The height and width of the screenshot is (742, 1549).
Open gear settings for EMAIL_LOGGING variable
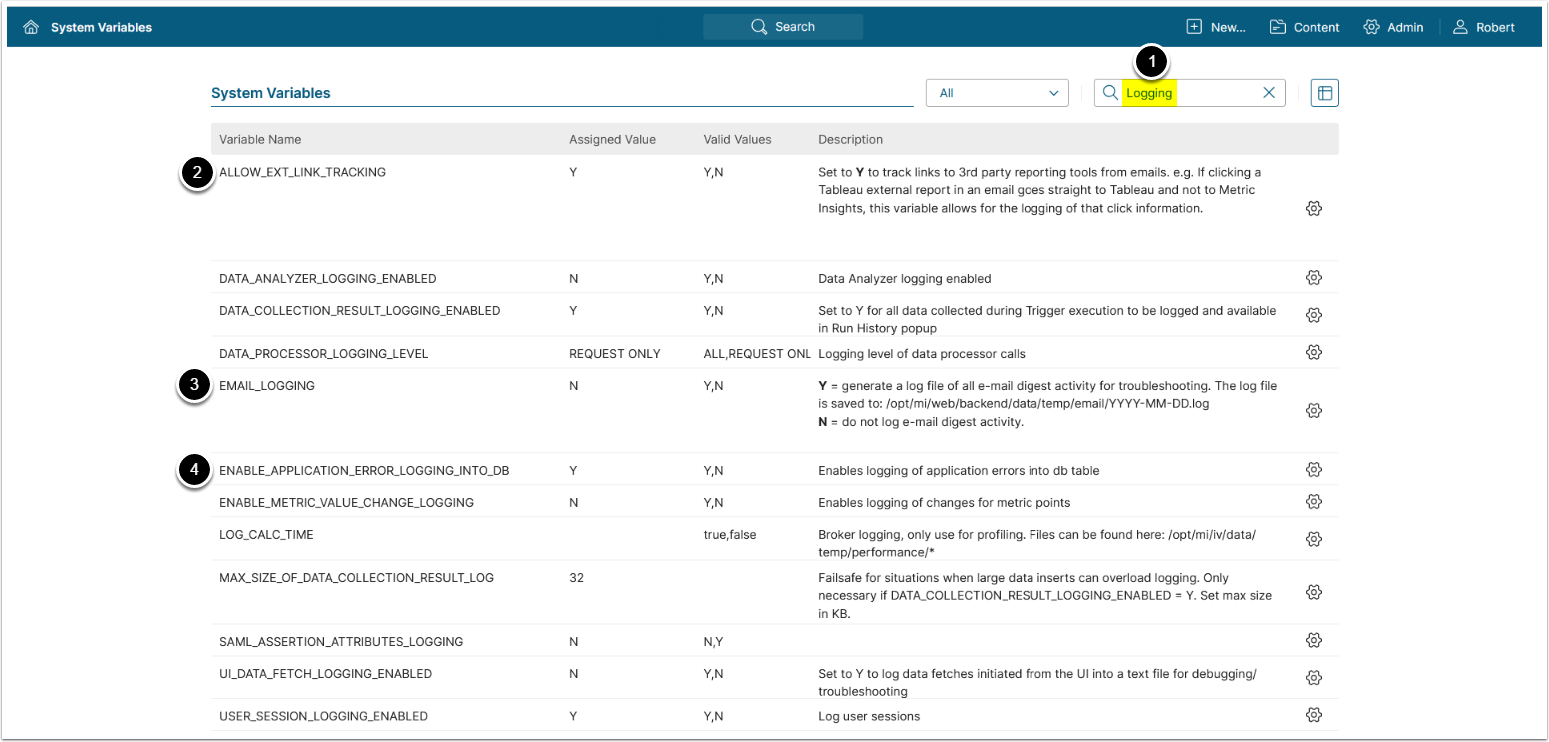(x=1314, y=410)
